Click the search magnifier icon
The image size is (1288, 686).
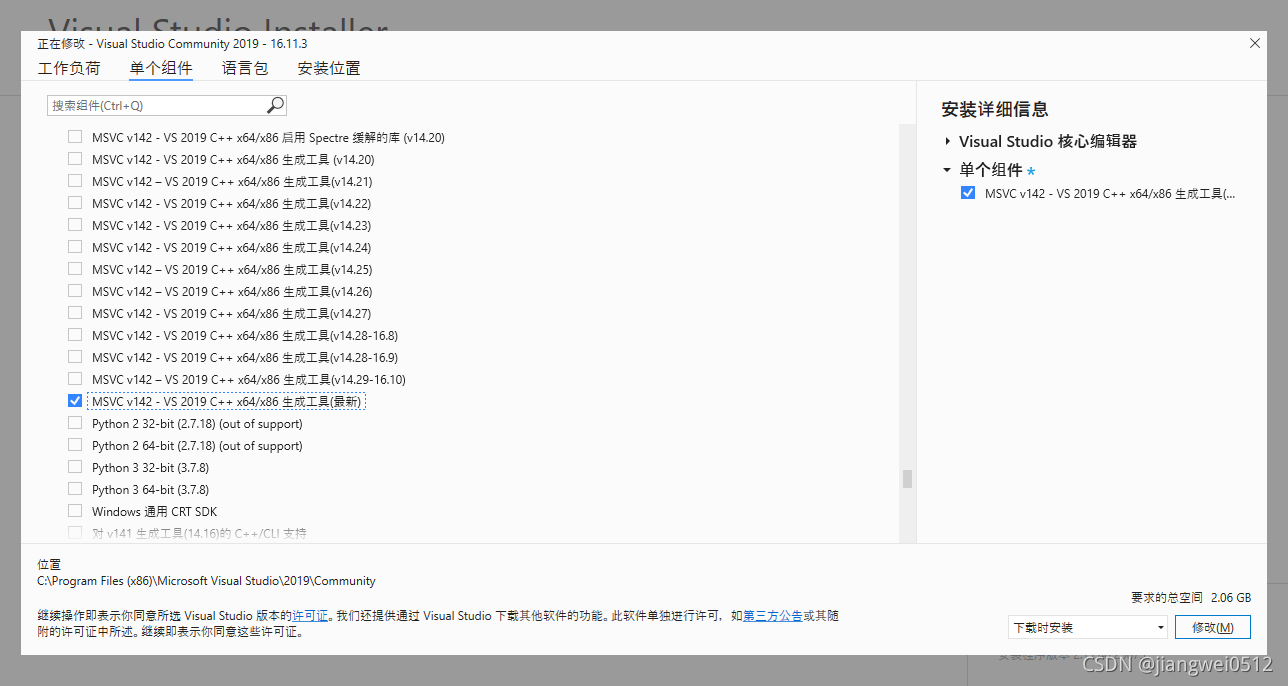tap(276, 105)
